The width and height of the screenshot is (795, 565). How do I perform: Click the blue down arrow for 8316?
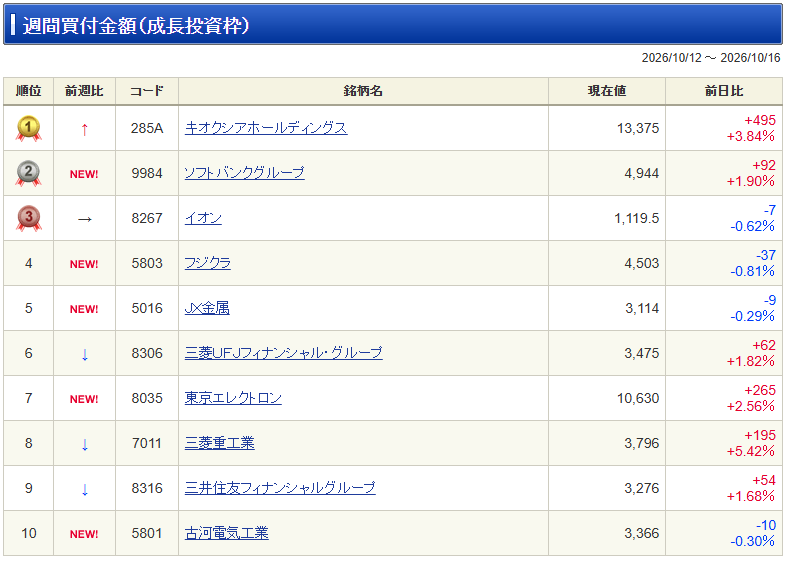coord(85,489)
